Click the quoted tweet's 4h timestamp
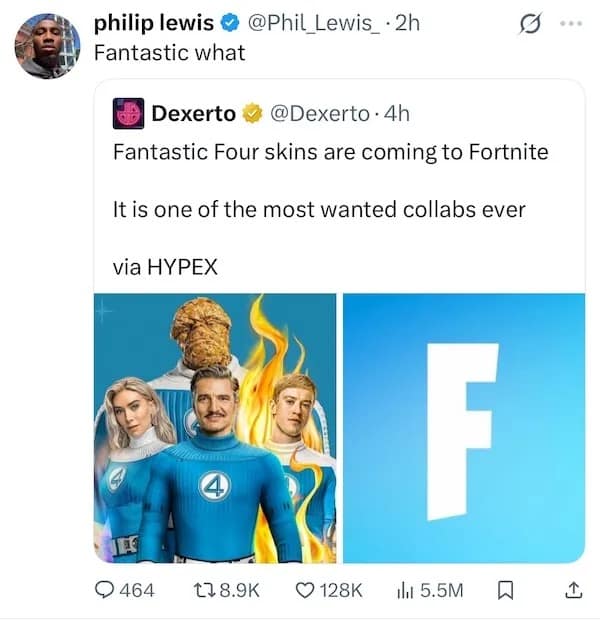 point(397,114)
